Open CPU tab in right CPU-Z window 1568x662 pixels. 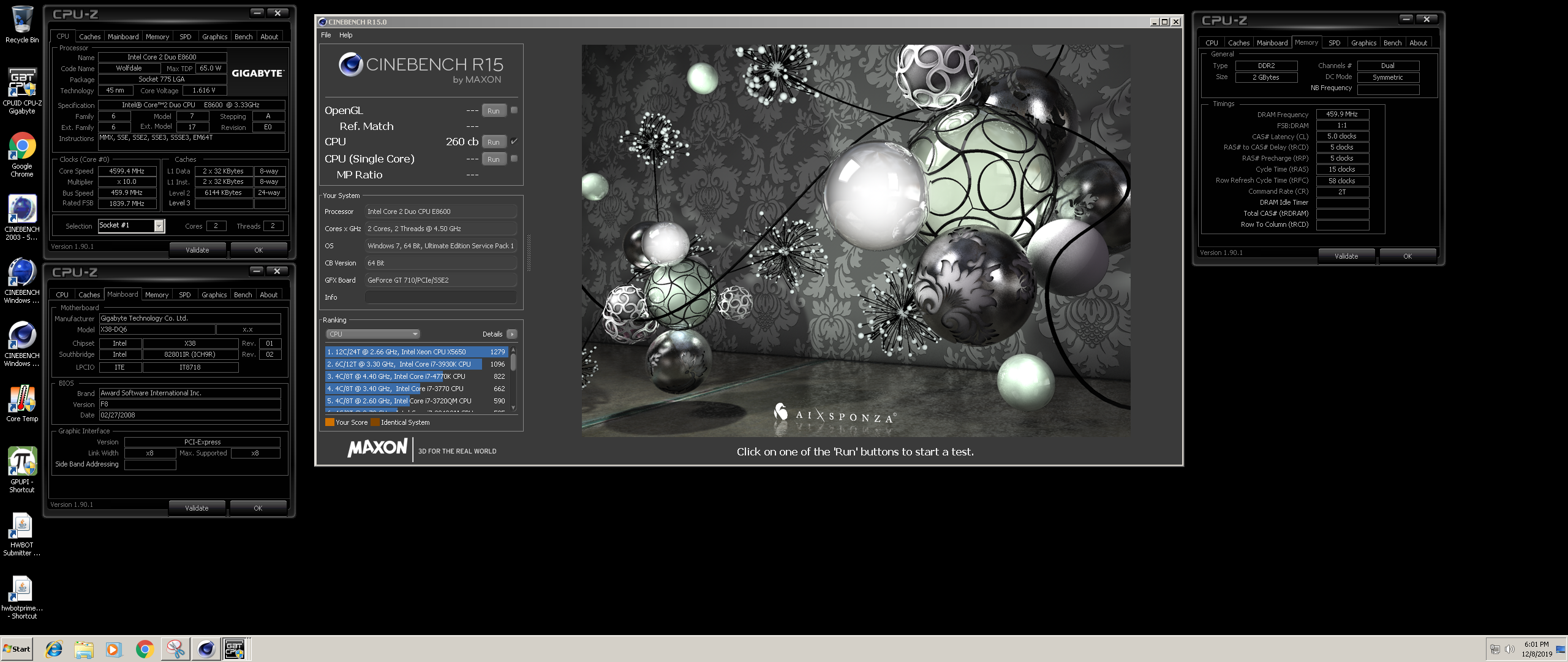(1212, 43)
